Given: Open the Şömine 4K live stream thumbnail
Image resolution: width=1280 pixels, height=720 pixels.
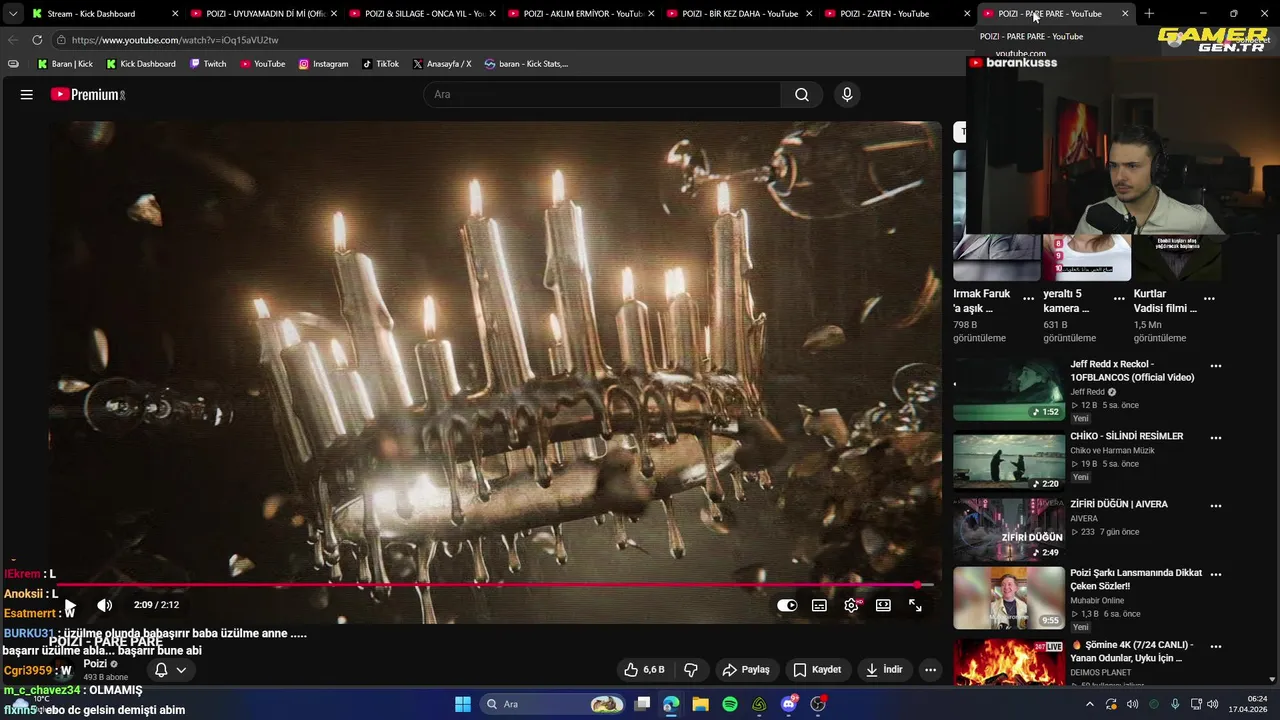Looking at the screenshot, I should point(1008,662).
